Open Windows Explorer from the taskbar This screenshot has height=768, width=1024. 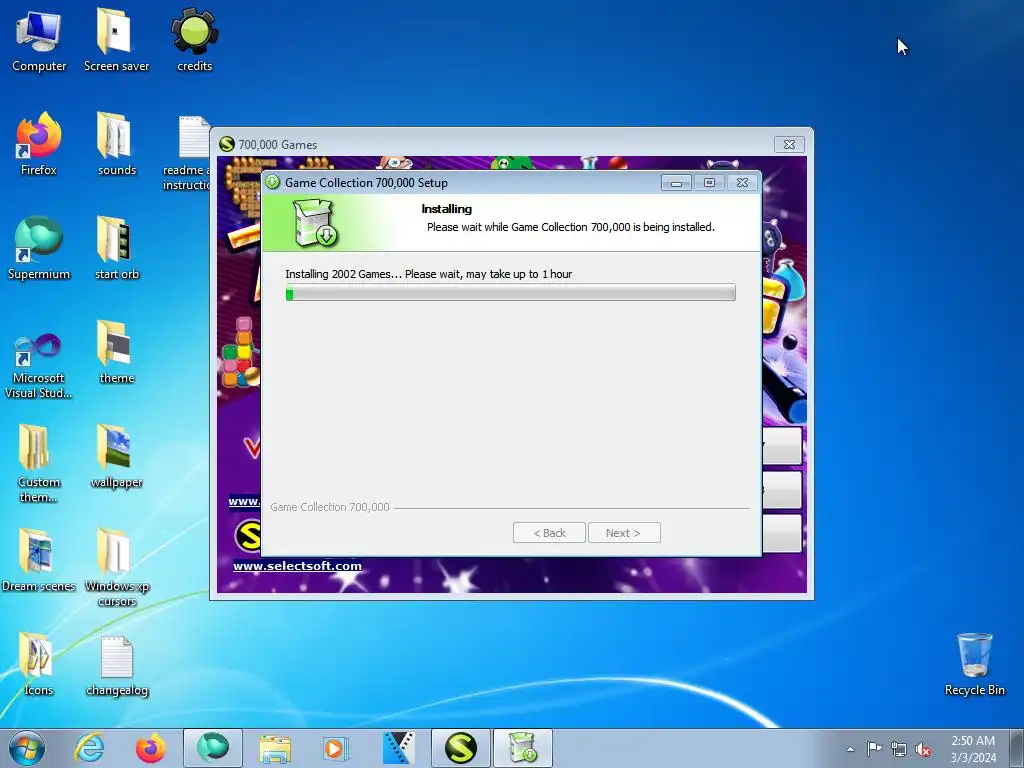click(275, 748)
